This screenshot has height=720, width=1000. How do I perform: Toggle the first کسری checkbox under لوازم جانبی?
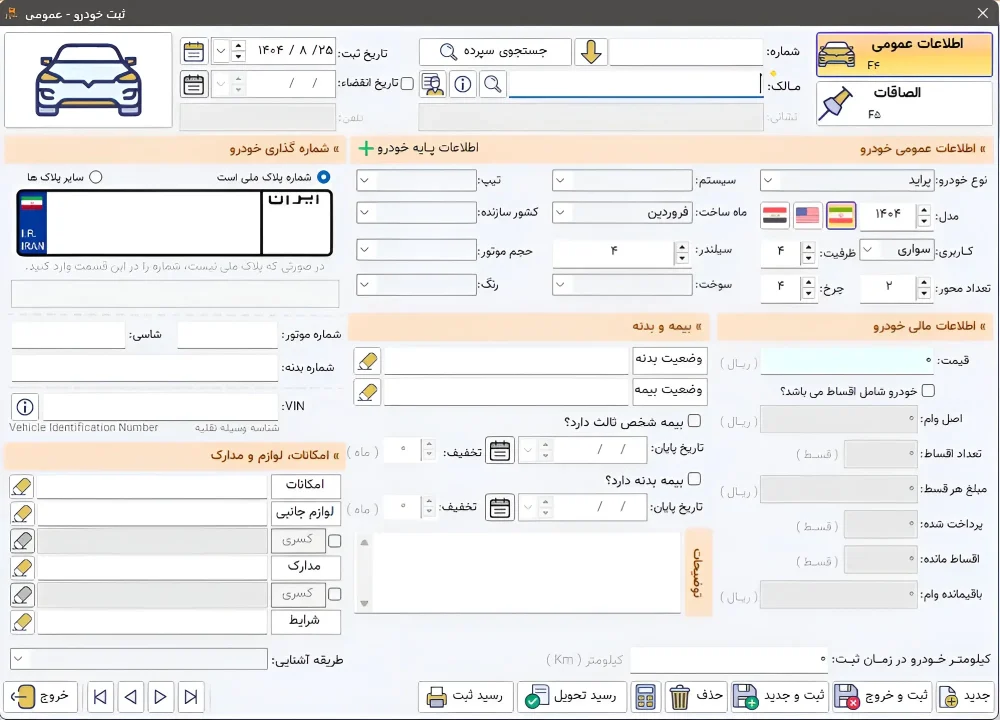[334, 541]
